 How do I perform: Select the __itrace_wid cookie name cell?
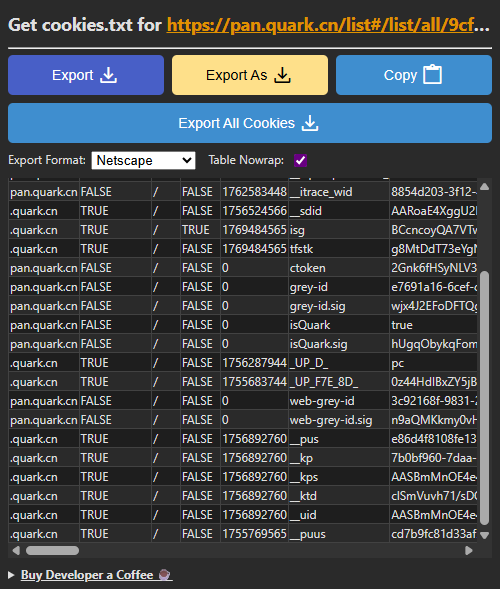pyautogui.click(x=339, y=192)
